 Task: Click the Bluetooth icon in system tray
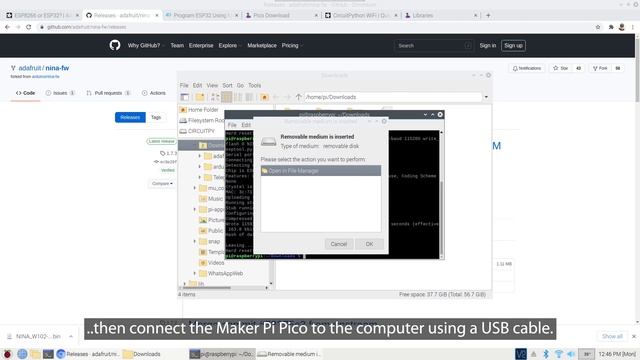point(546,354)
